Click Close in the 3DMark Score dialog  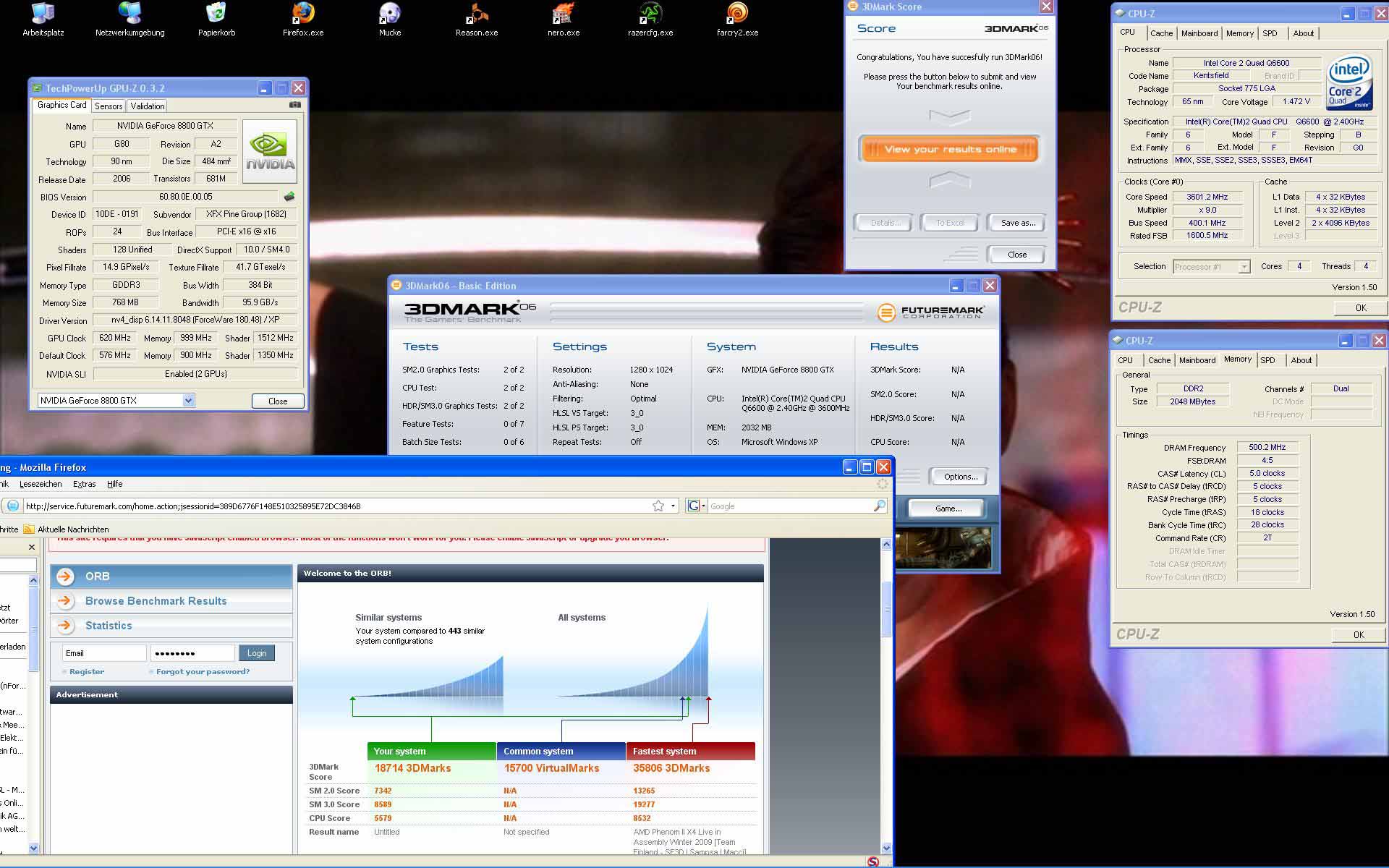pos(1017,255)
